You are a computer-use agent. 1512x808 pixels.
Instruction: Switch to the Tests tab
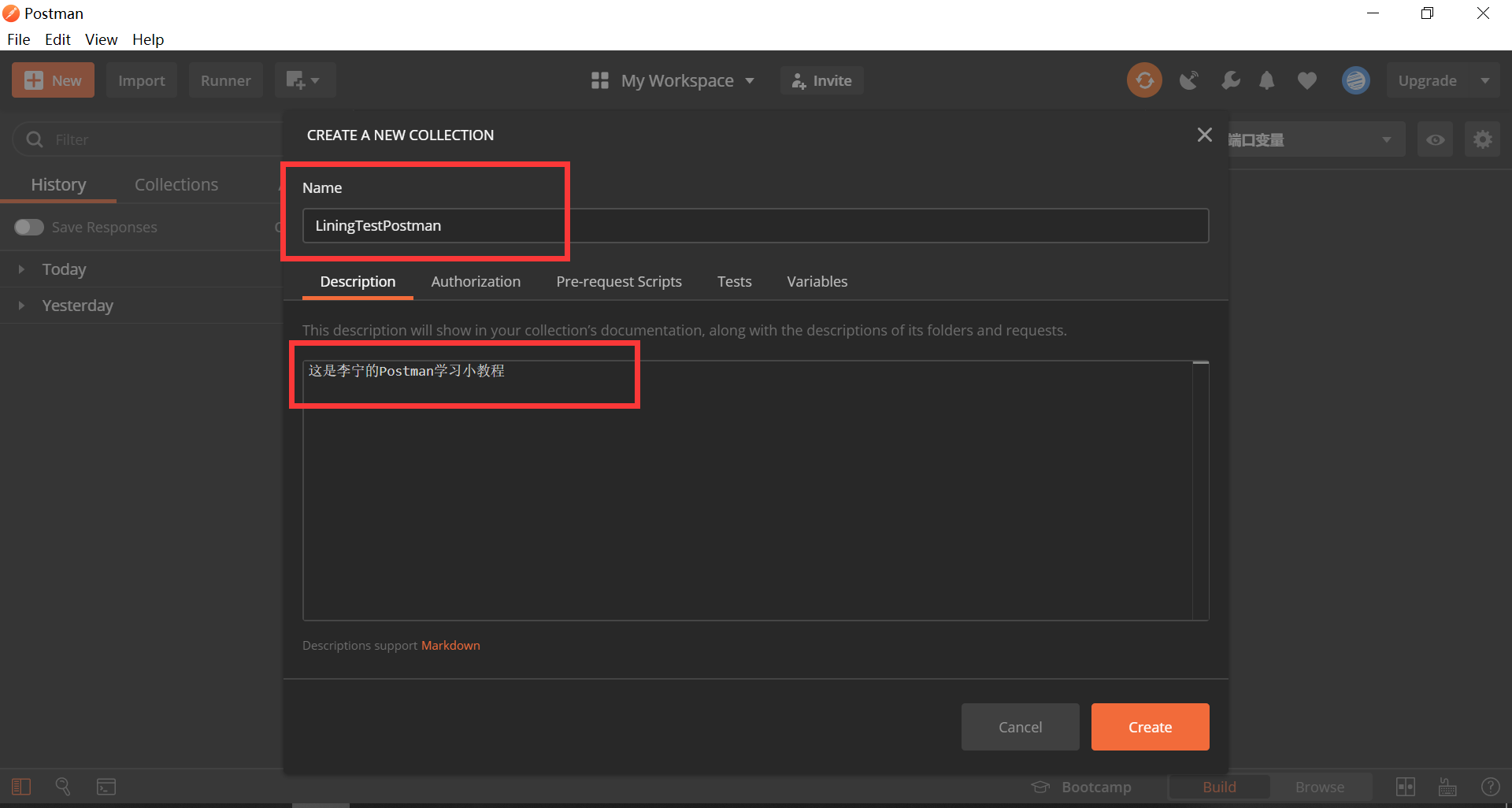(734, 281)
